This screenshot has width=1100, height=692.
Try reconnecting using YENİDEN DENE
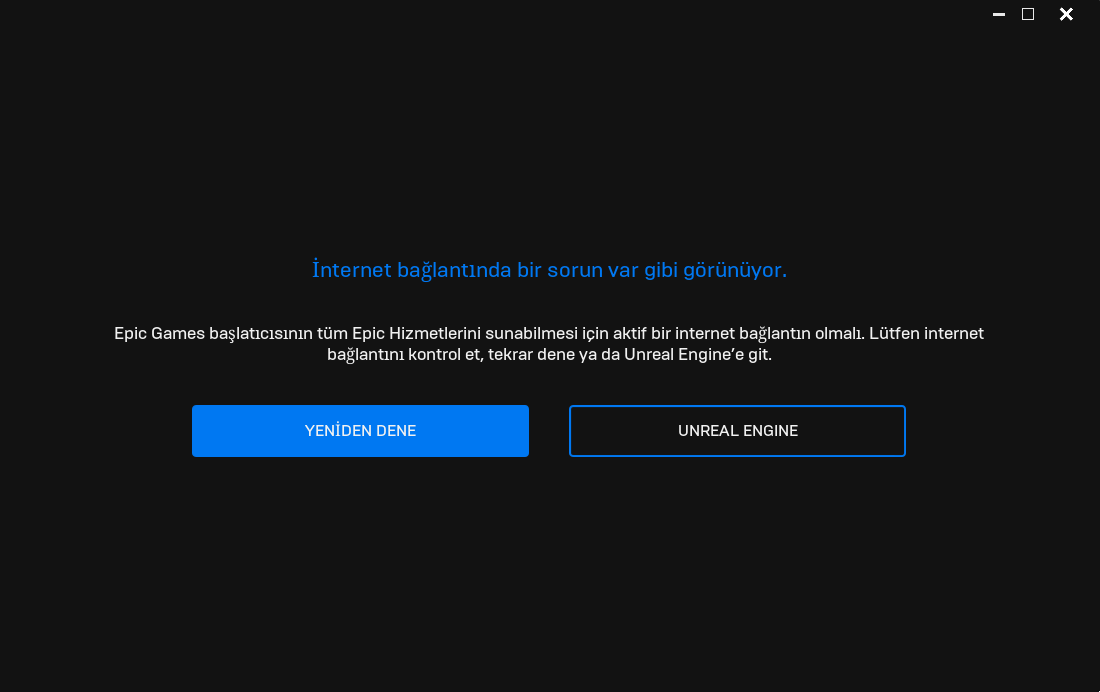[x=360, y=431]
